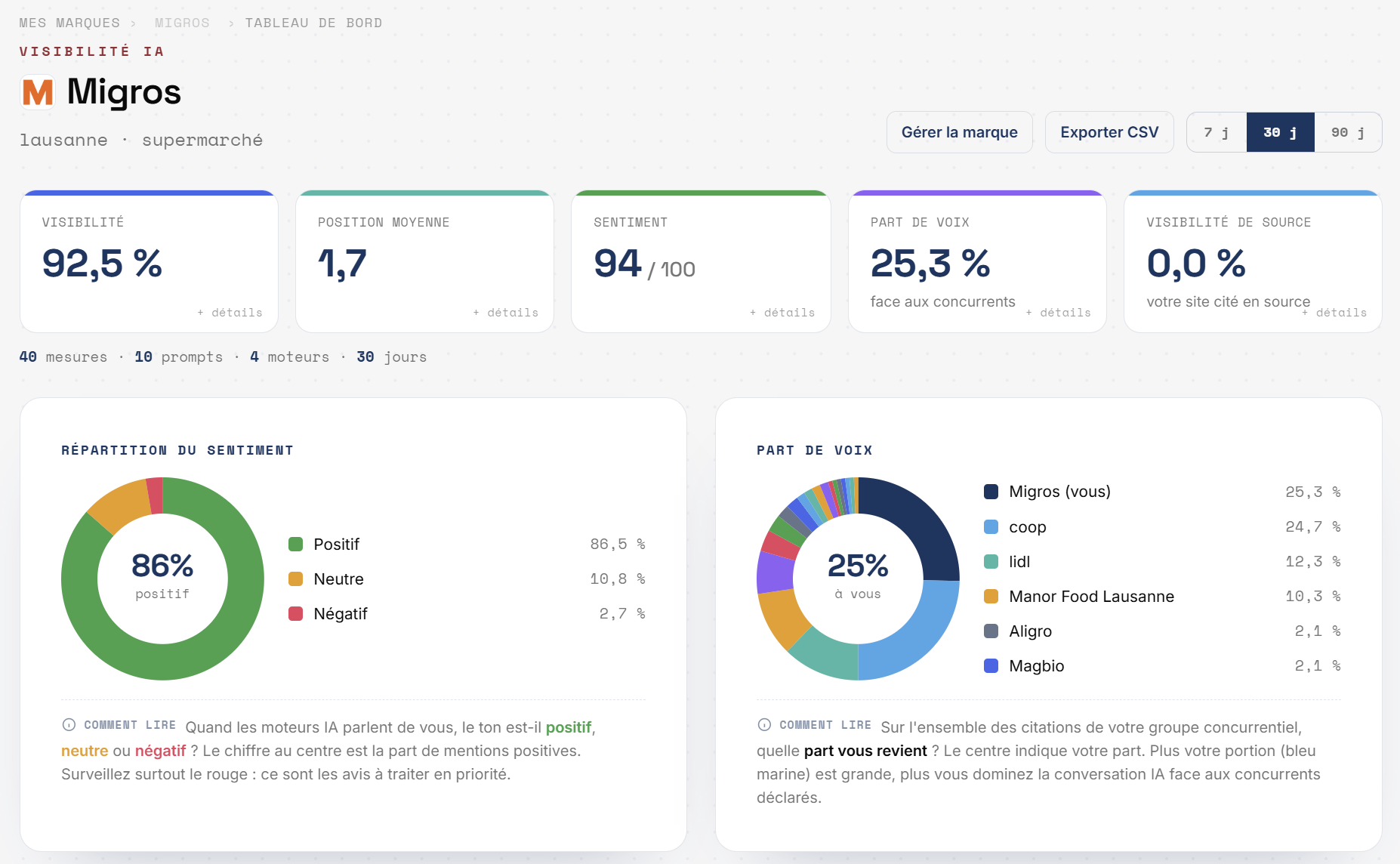
Task: Expand détails on the Sentiment card
Action: (x=782, y=313)
